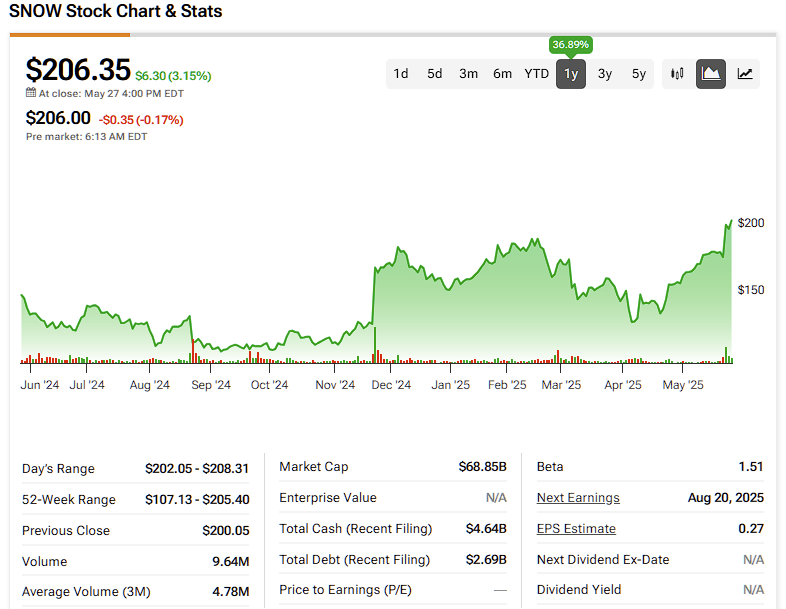Click the EPS estimate value 0.27
786x609 pixels.
(750, 529)
